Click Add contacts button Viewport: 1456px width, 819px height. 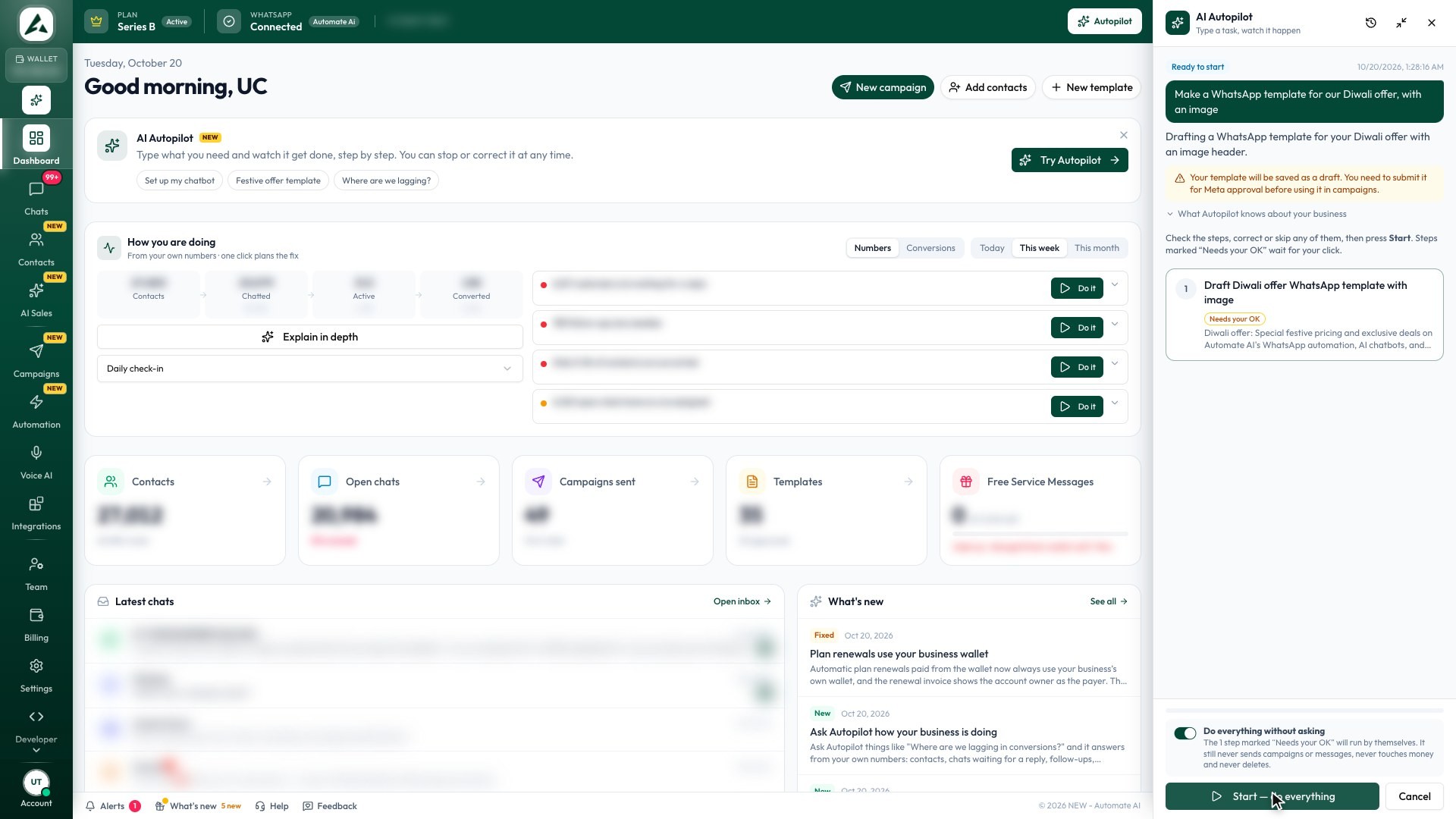[988, 87]
